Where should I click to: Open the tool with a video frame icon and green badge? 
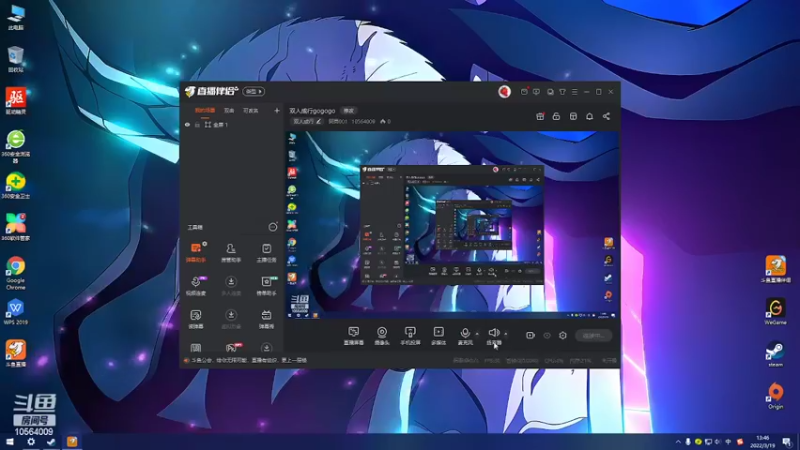266,286
